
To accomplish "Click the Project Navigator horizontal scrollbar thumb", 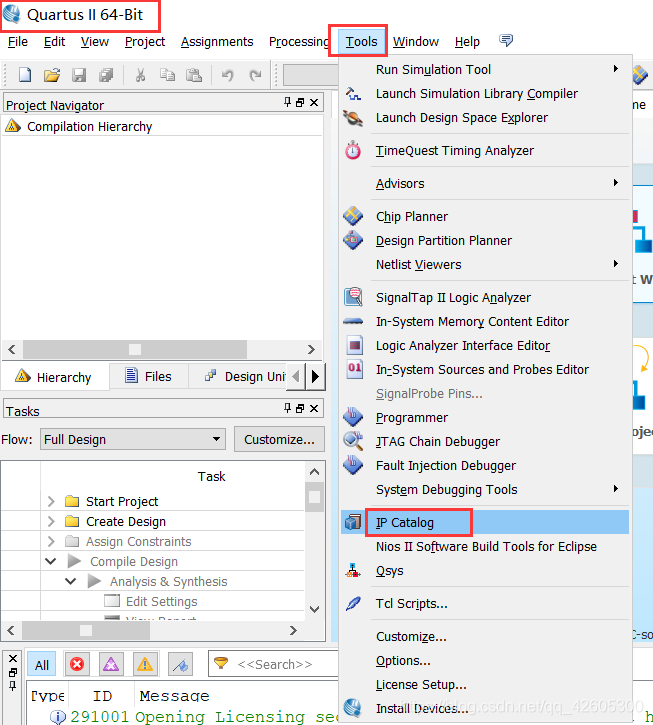I will tap(135, 349).
